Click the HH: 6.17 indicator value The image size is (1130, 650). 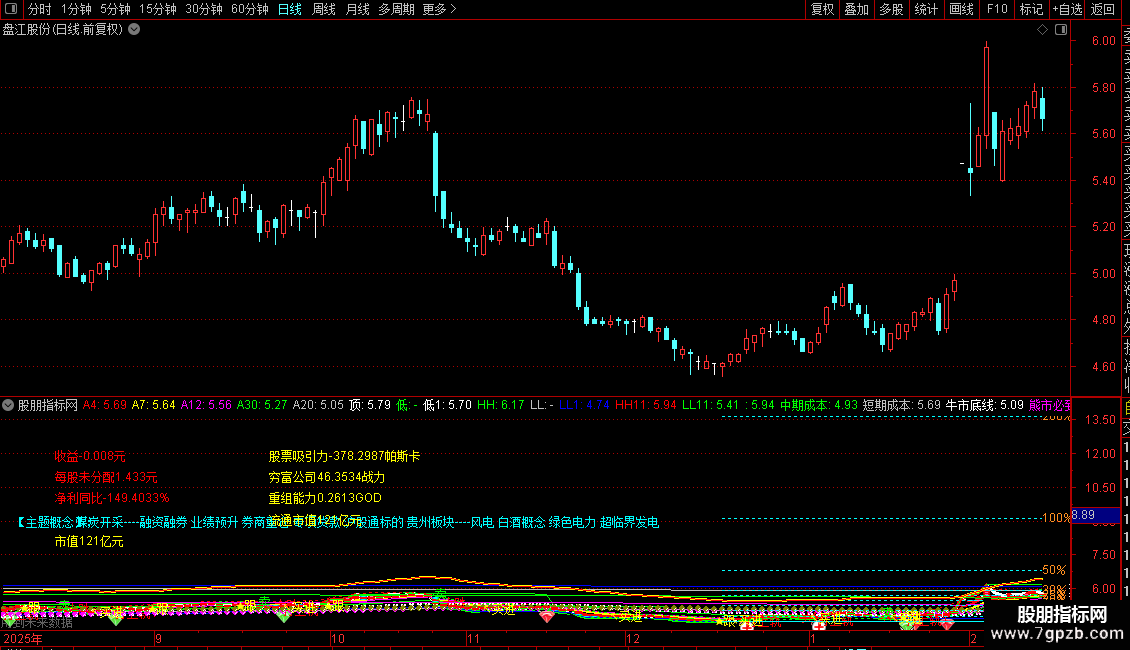[501, 405]
